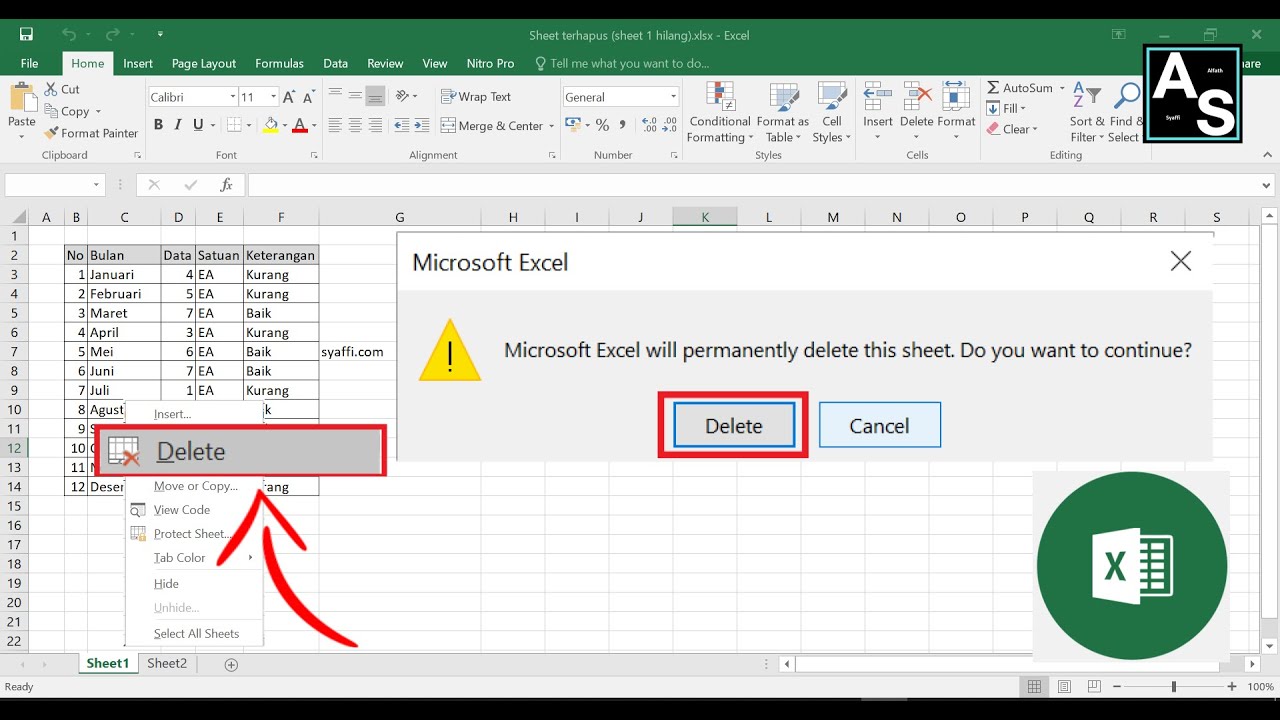Screen dimensions: 1280x720
Task: Open the File tab
Action: pyautogui.click(x=29, y=63)
